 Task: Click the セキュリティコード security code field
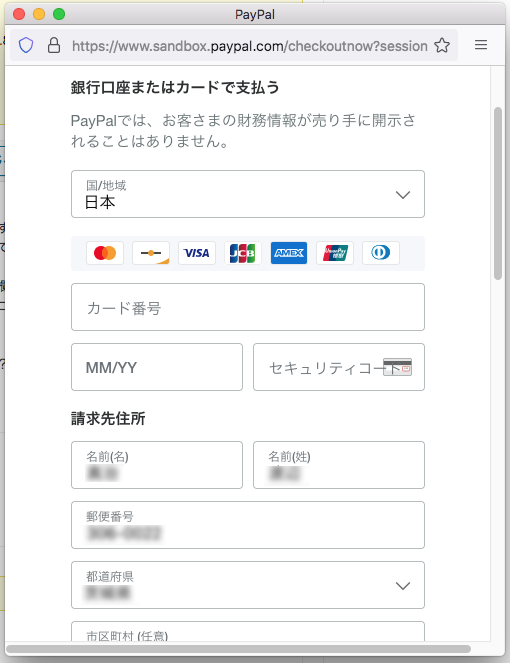(x=339, y=367)
